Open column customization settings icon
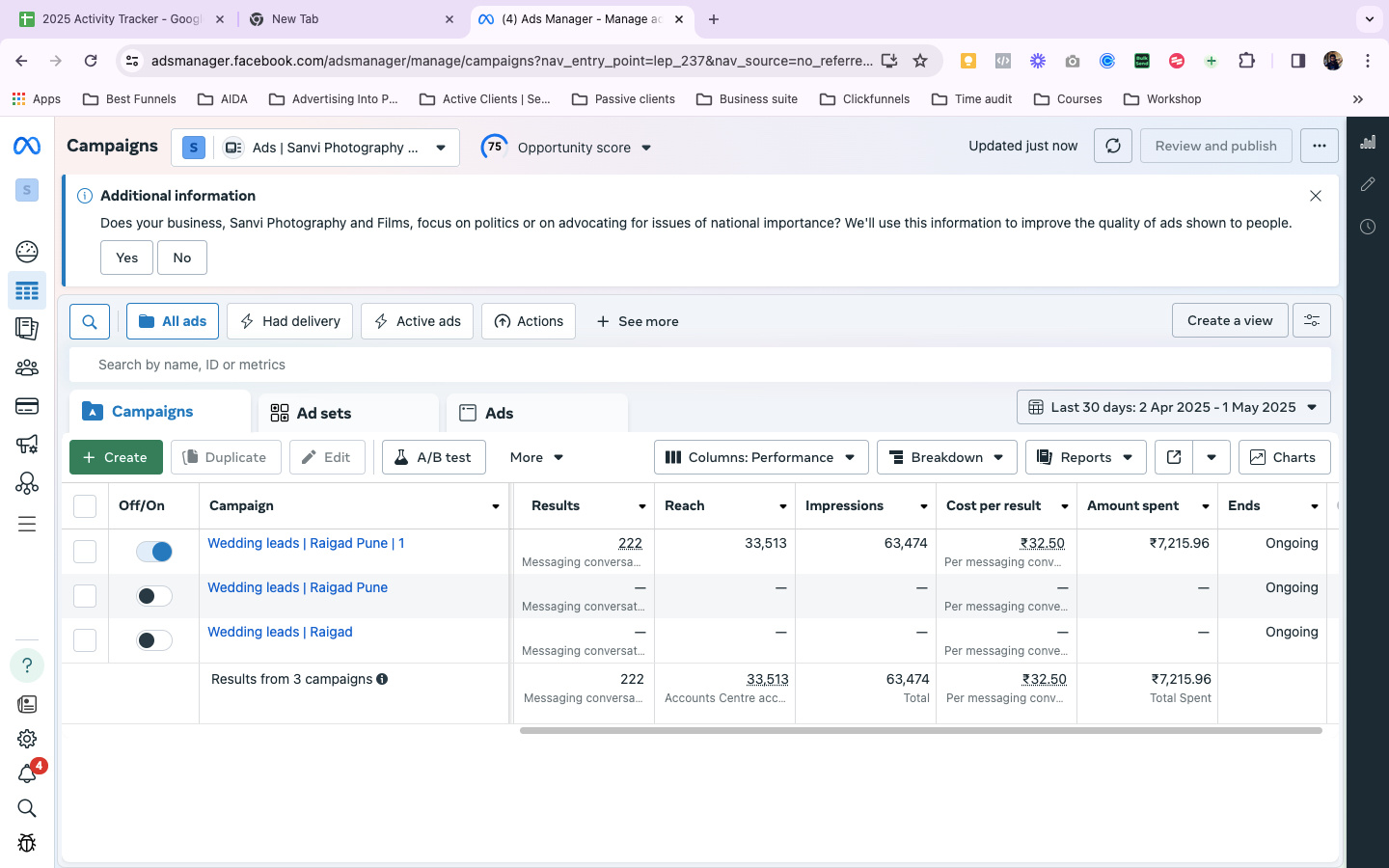 (1312, 321)
